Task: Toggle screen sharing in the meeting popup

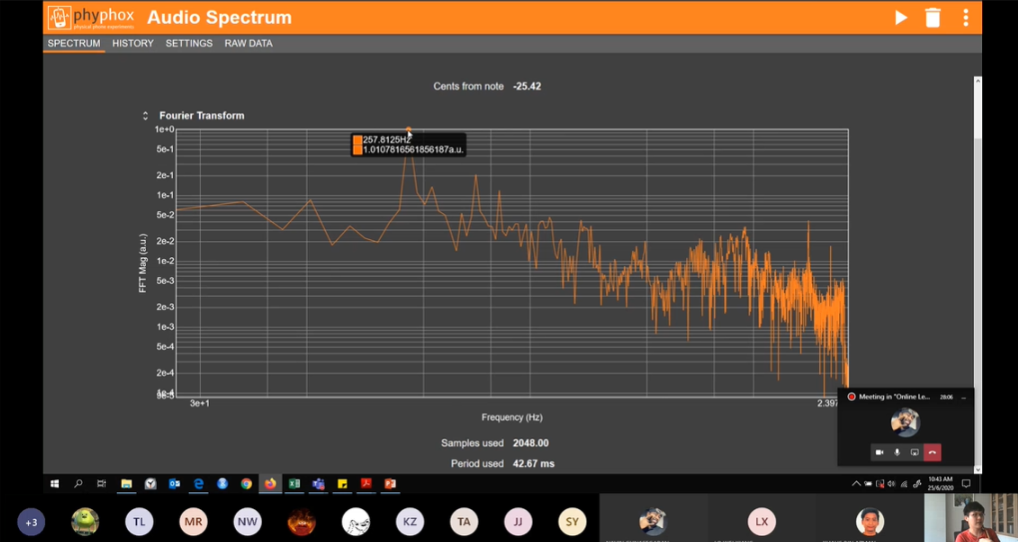Action: pyautogui.click(x=914, y=453)
